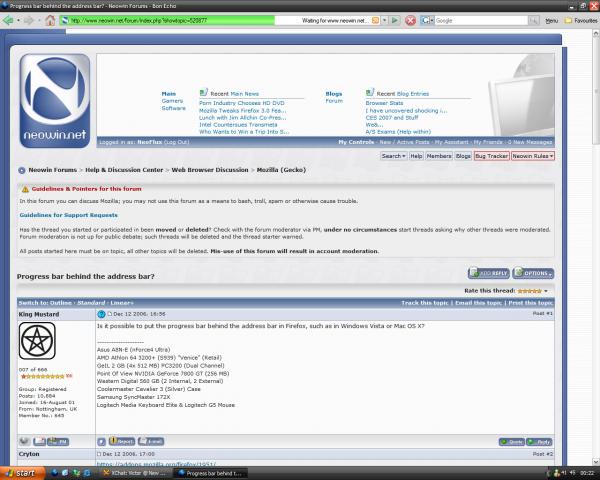Open Favourites folder in toolbar
The width and height of the screenshot is (600, 480).
coord(581,20)
